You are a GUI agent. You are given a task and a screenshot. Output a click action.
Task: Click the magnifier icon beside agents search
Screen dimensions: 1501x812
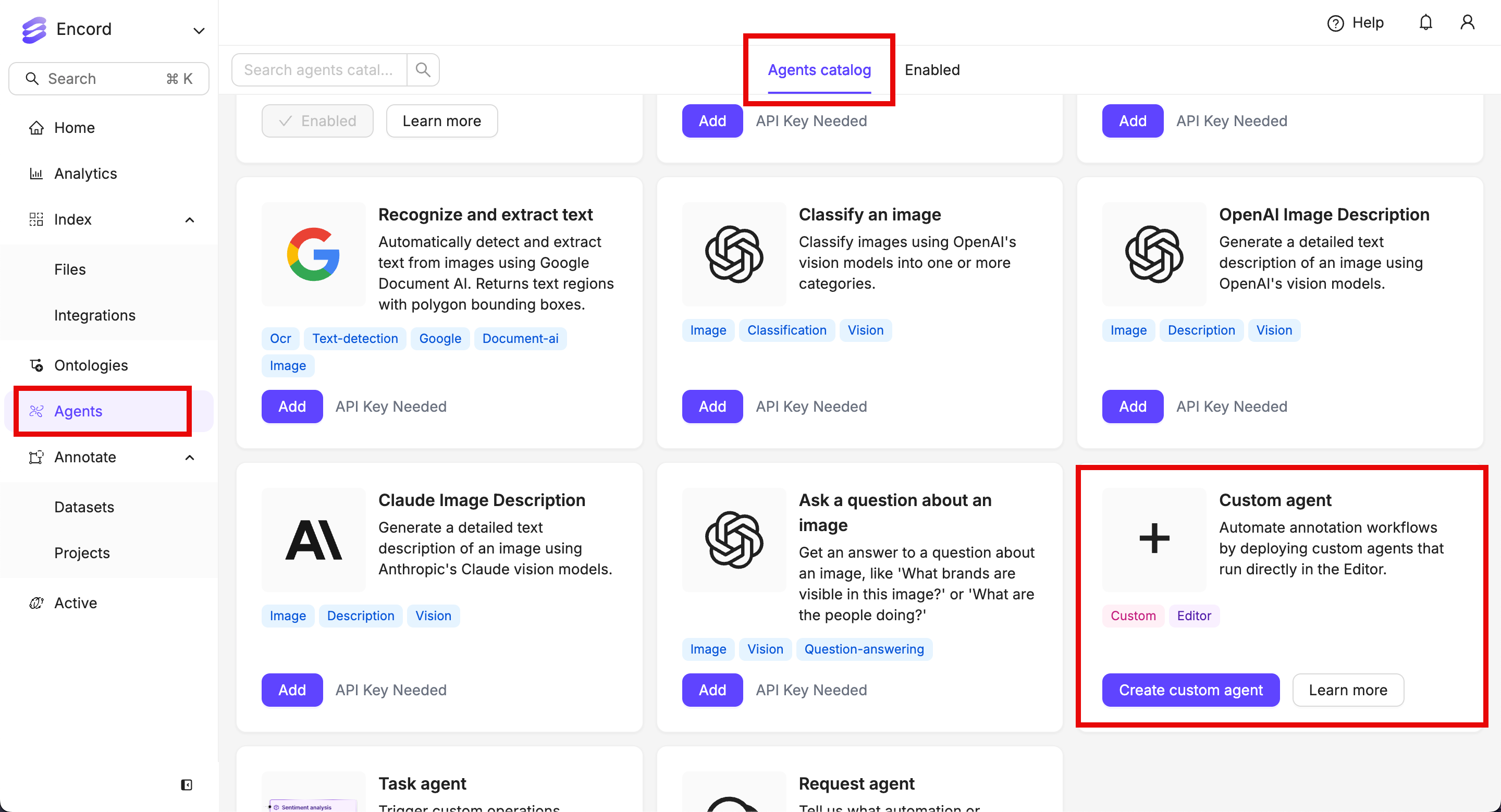pos(423,70)
